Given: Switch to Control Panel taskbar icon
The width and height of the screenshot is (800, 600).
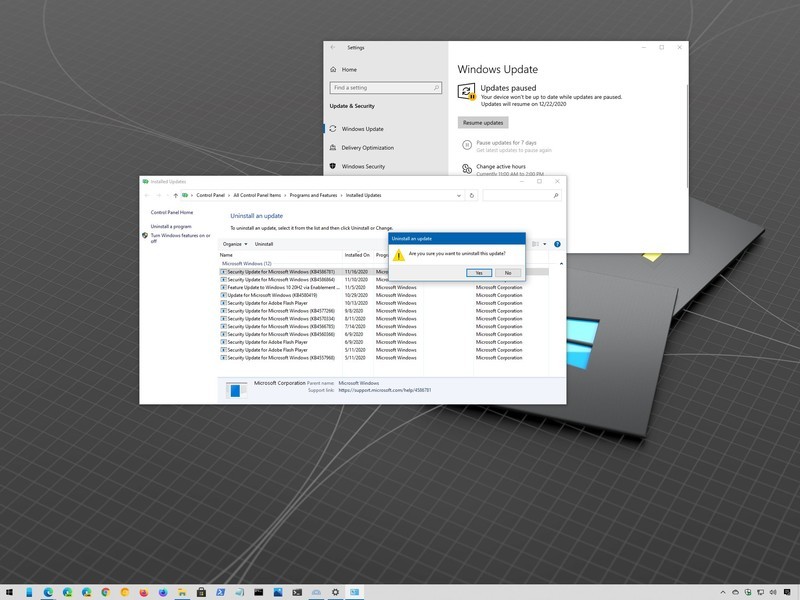Looking at the screenshot, I should [x=355, y=592].
